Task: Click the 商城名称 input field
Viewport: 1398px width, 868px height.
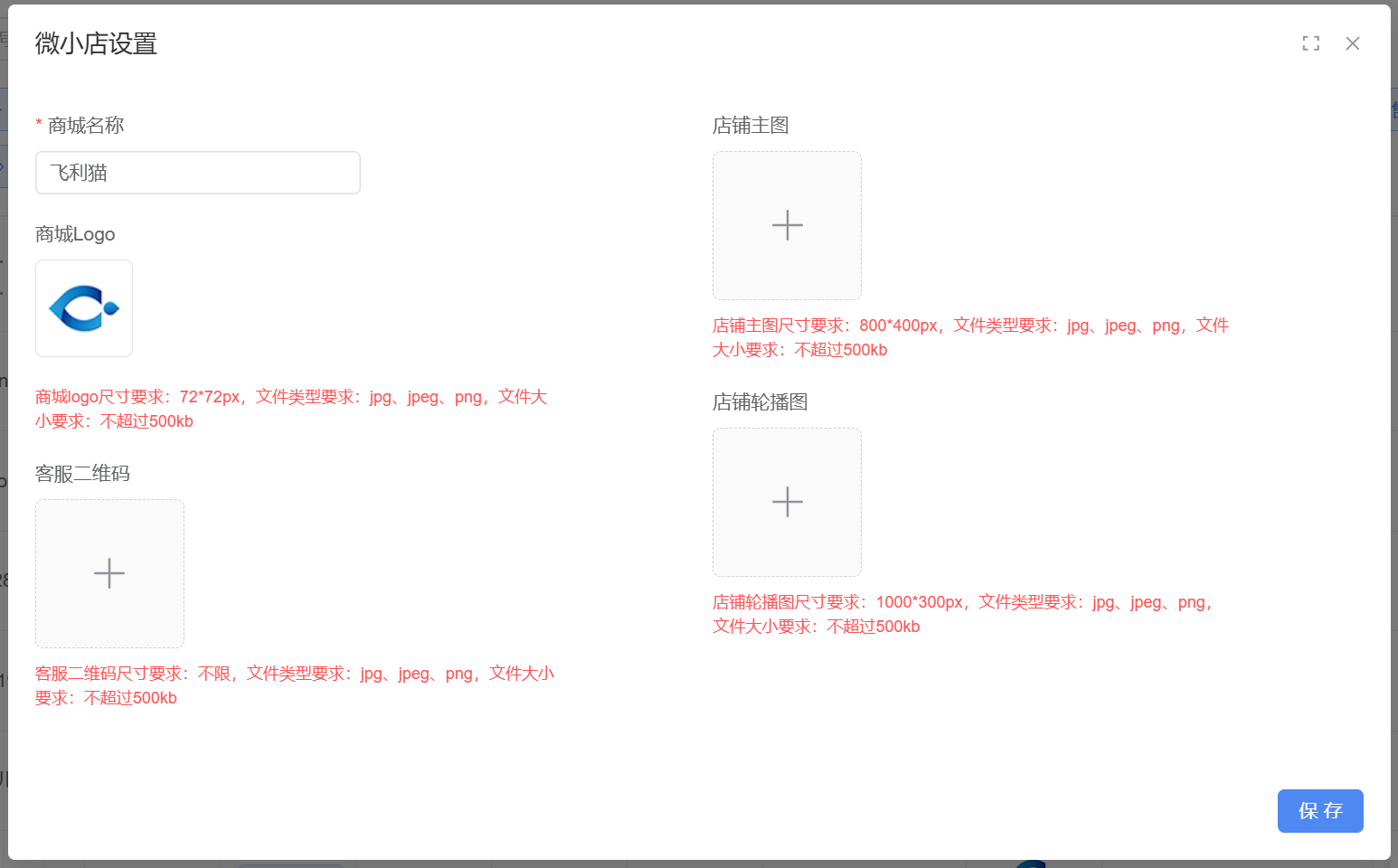Action: pos(198,173)
